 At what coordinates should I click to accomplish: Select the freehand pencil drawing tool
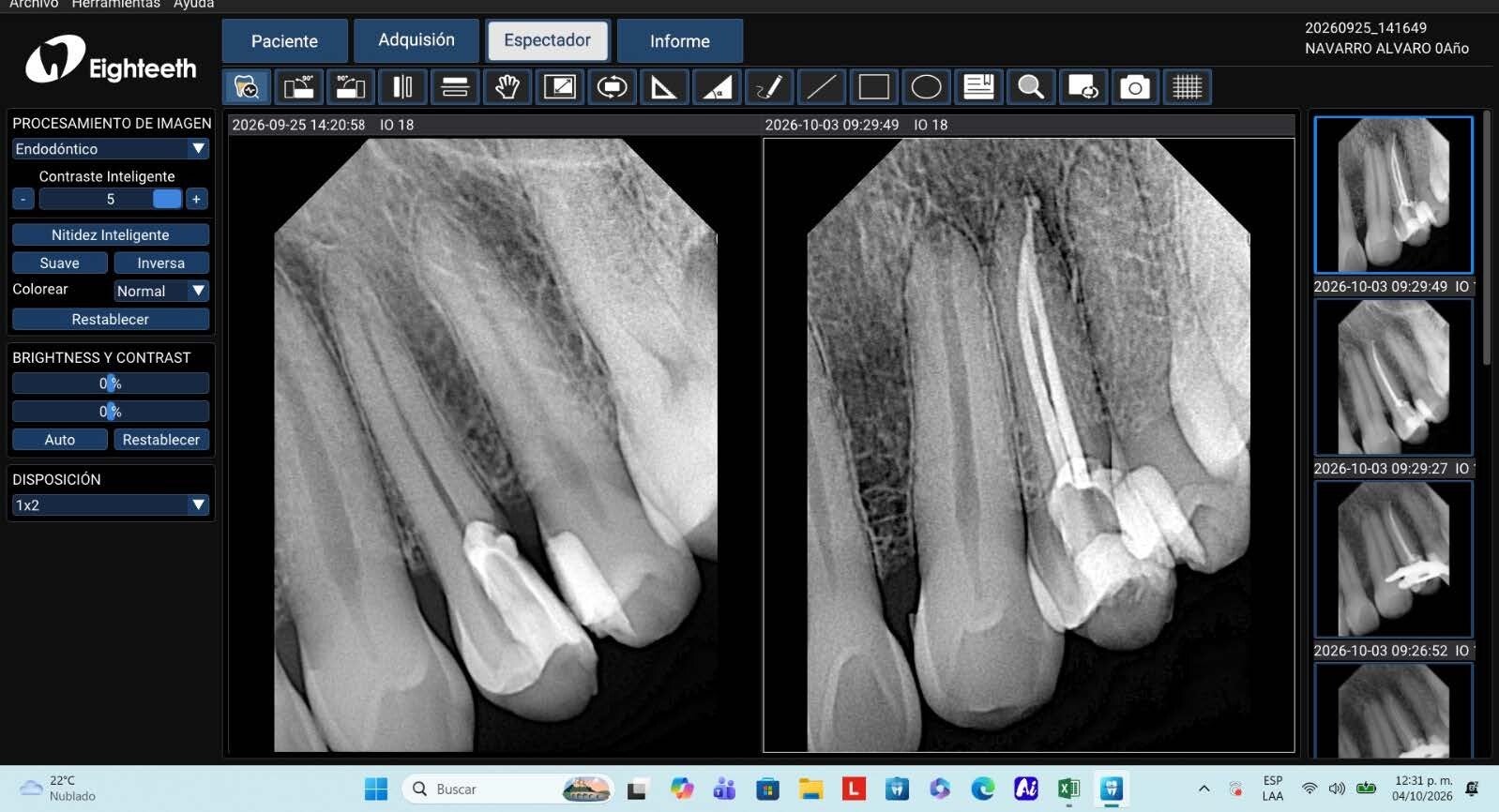pyautogui.click(x=769, y=87)
